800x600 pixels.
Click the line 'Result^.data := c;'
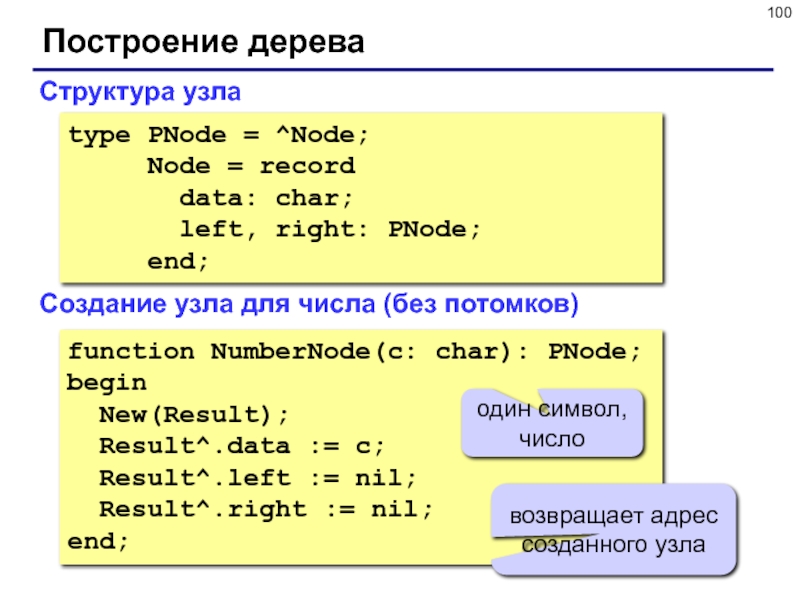(241, 446)
